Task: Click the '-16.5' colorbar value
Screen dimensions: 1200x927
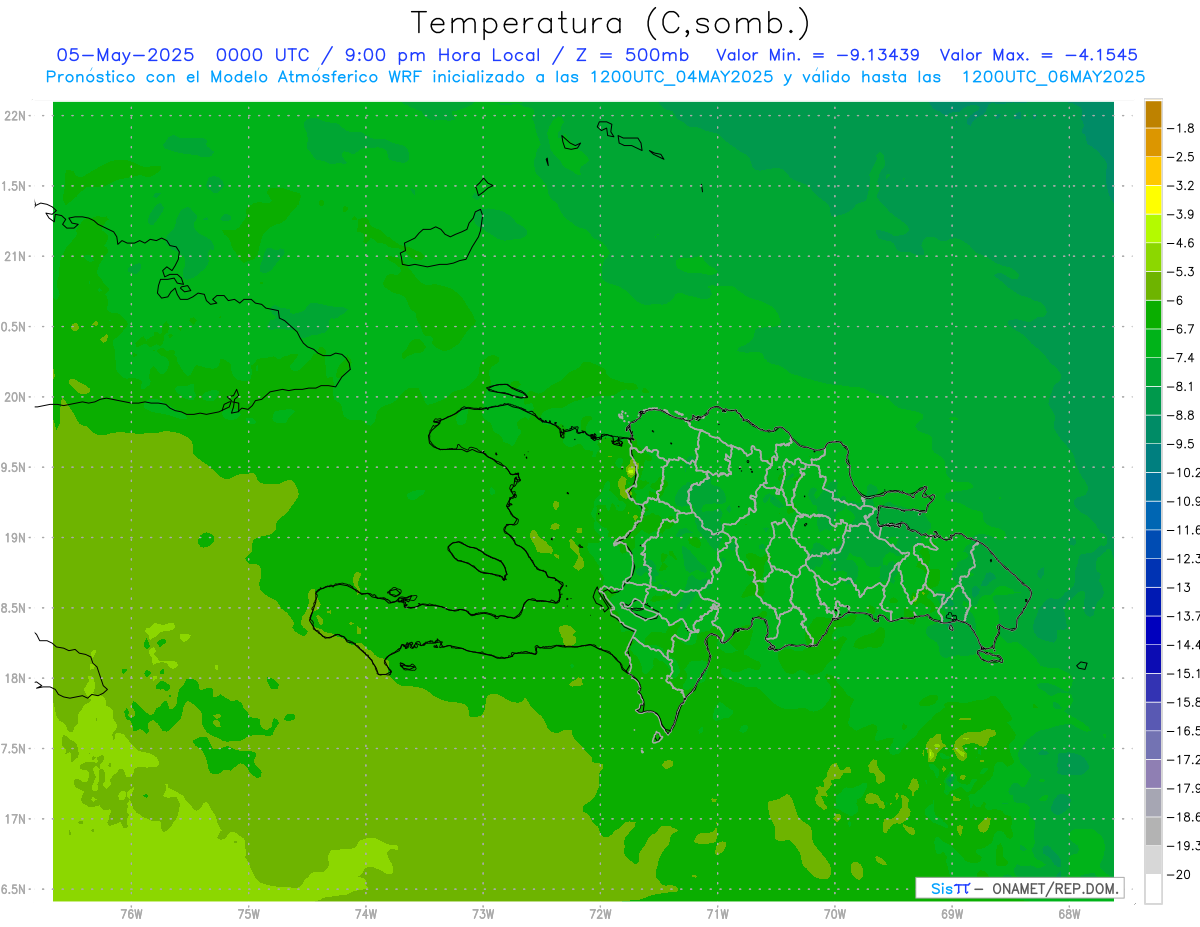Action: 1183,731
